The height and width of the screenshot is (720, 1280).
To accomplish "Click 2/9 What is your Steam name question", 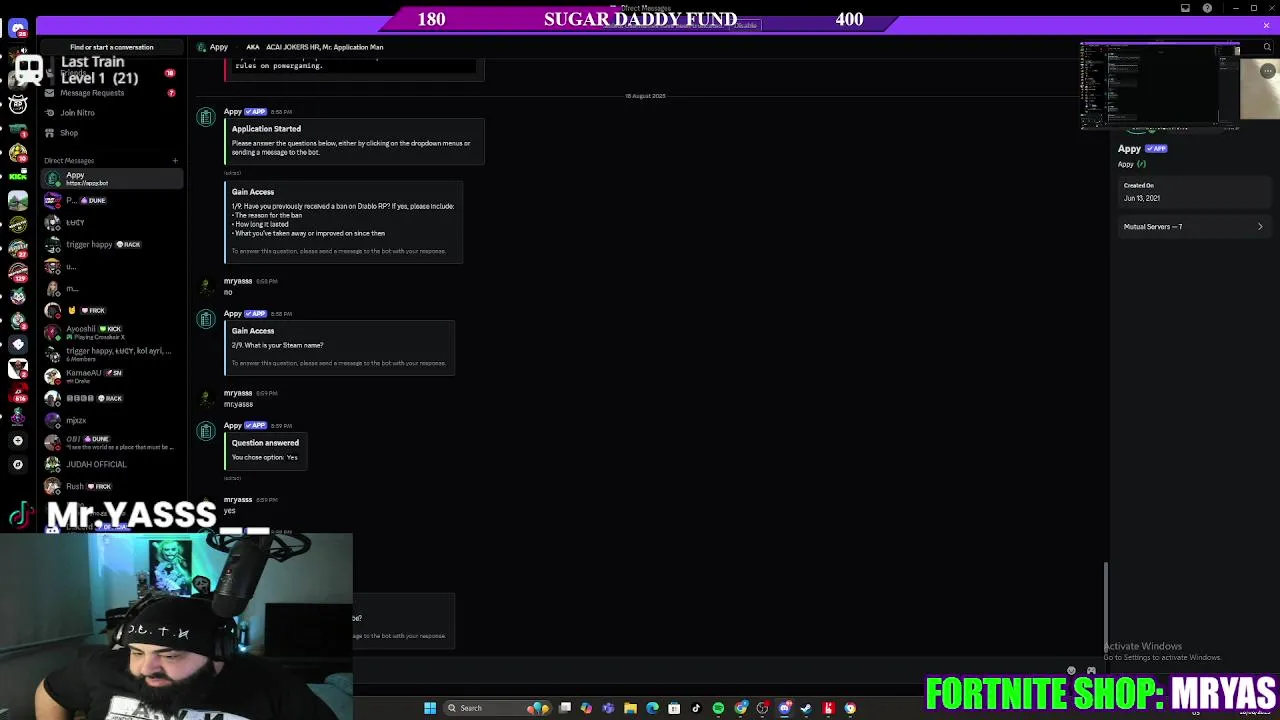I will [278, 345].
